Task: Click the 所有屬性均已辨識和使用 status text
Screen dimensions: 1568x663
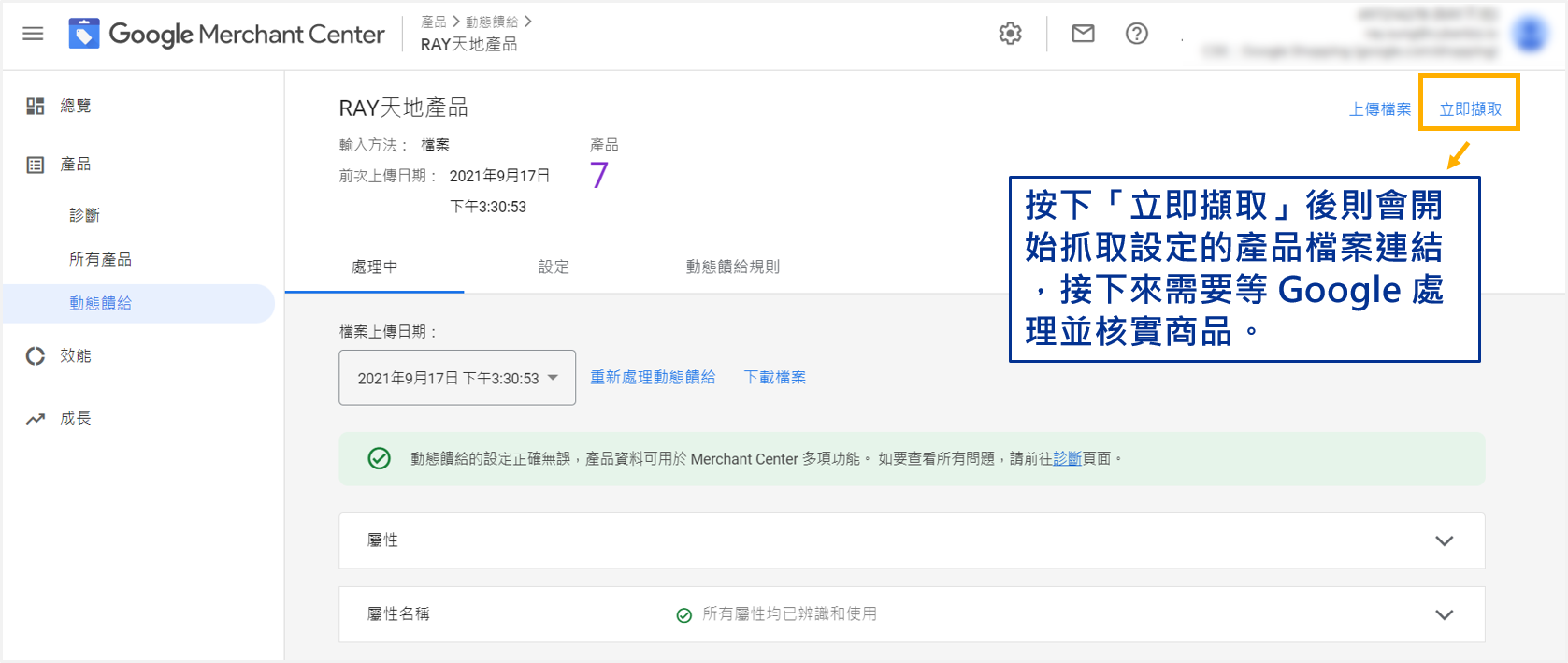Action: (x=789, y=613)
